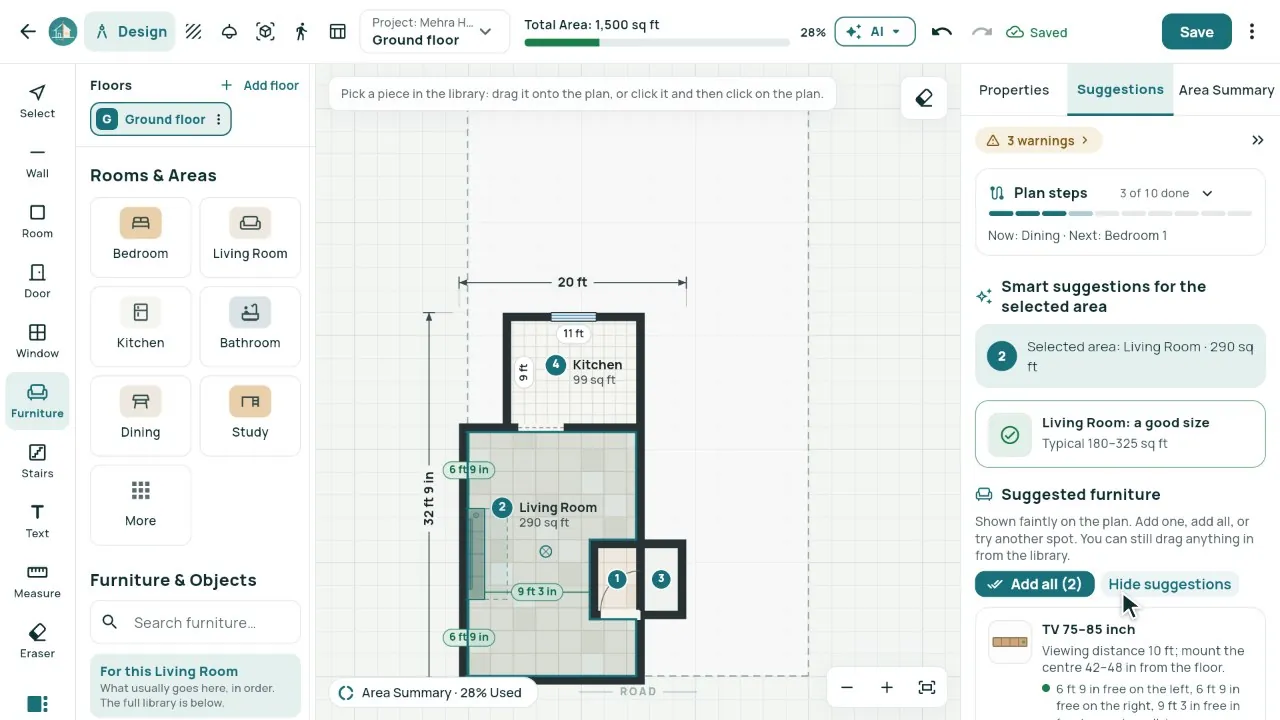The height and width of the screenshot is (720, 1280).
Task: Open the three-dot more options menu
Action: 1252,32
